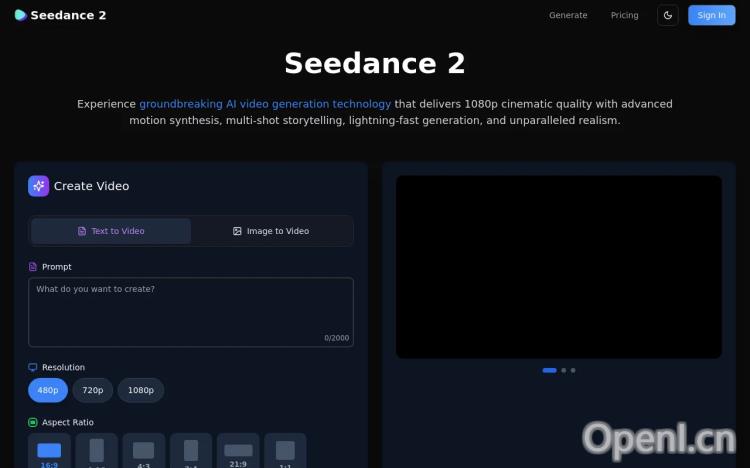The height and width of the screenshot is (468, 750).
Task: Select 480p resolution
Action: point(48,390)
